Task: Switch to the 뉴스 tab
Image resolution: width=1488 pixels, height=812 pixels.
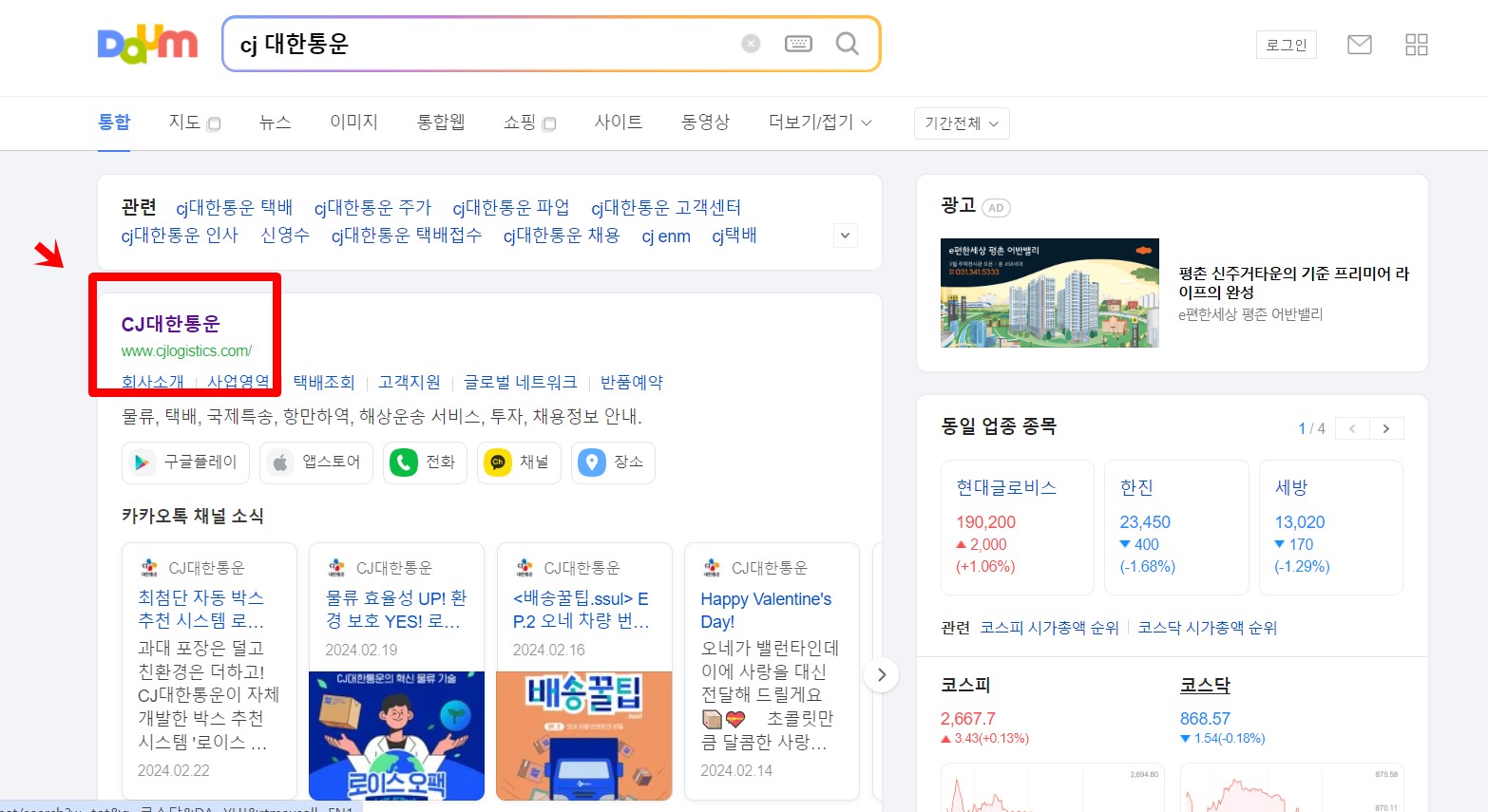Action: (275, 123)
